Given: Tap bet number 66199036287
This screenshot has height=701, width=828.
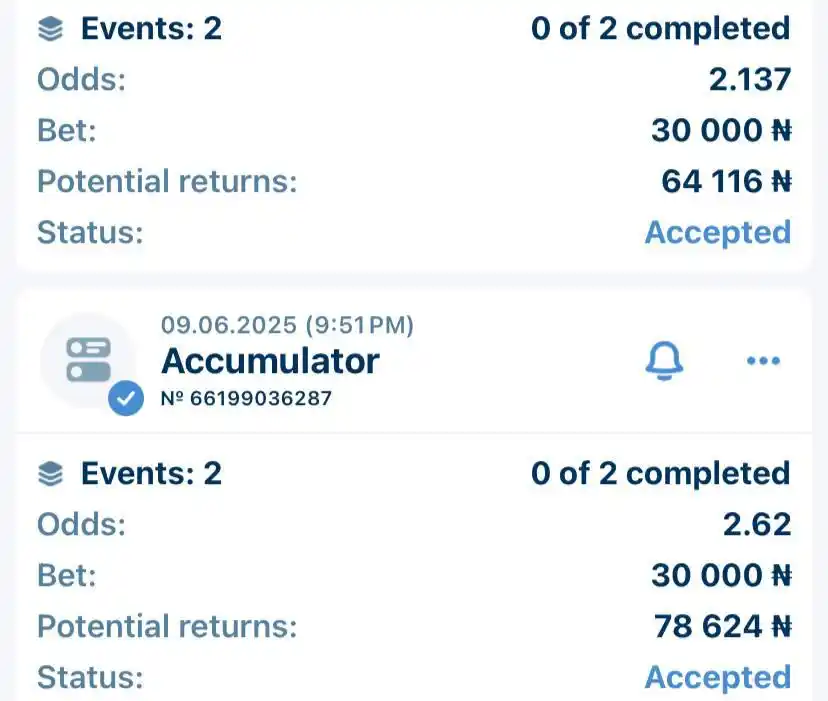Looking at the screenshot, I should [247, 398].
